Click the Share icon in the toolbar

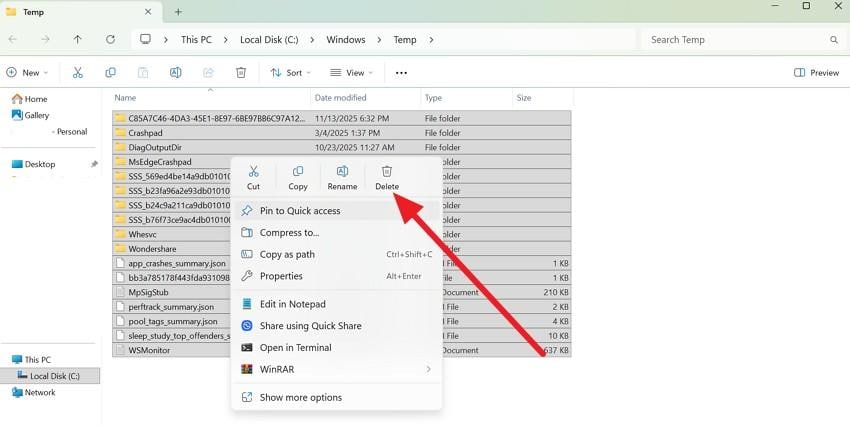coord(208,73)
